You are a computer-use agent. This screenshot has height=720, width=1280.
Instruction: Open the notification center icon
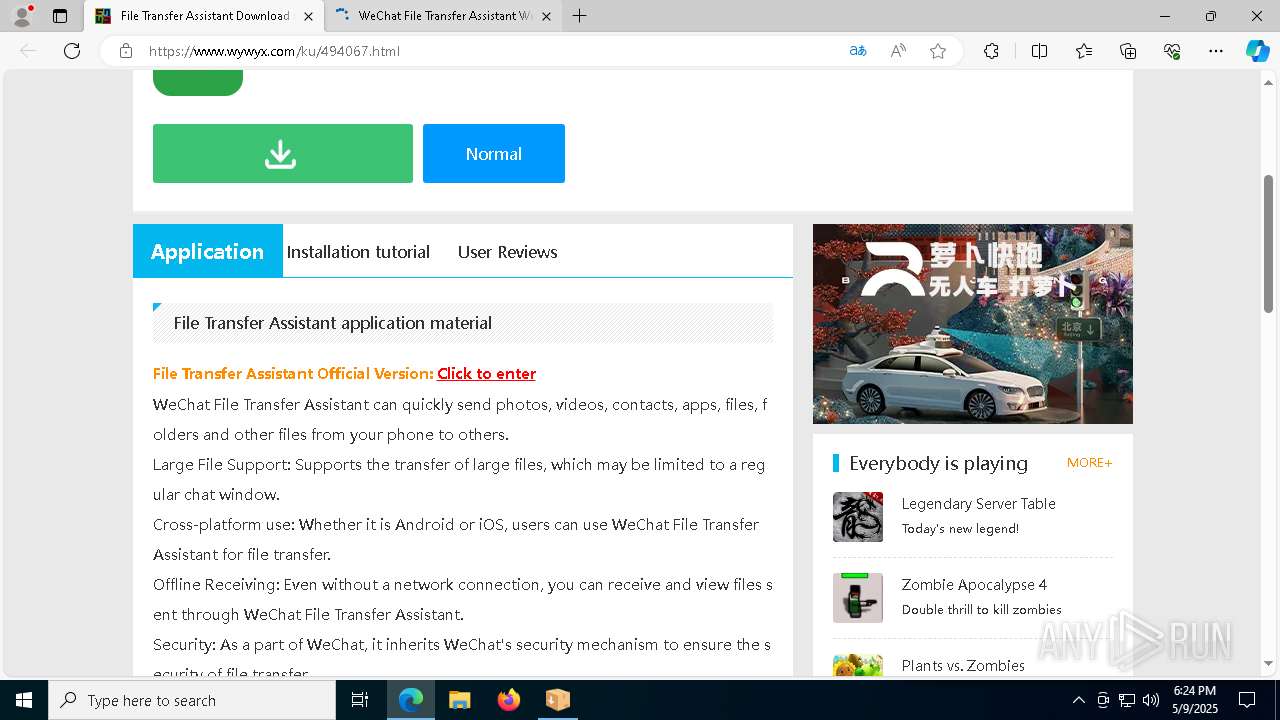point(1247,700)
